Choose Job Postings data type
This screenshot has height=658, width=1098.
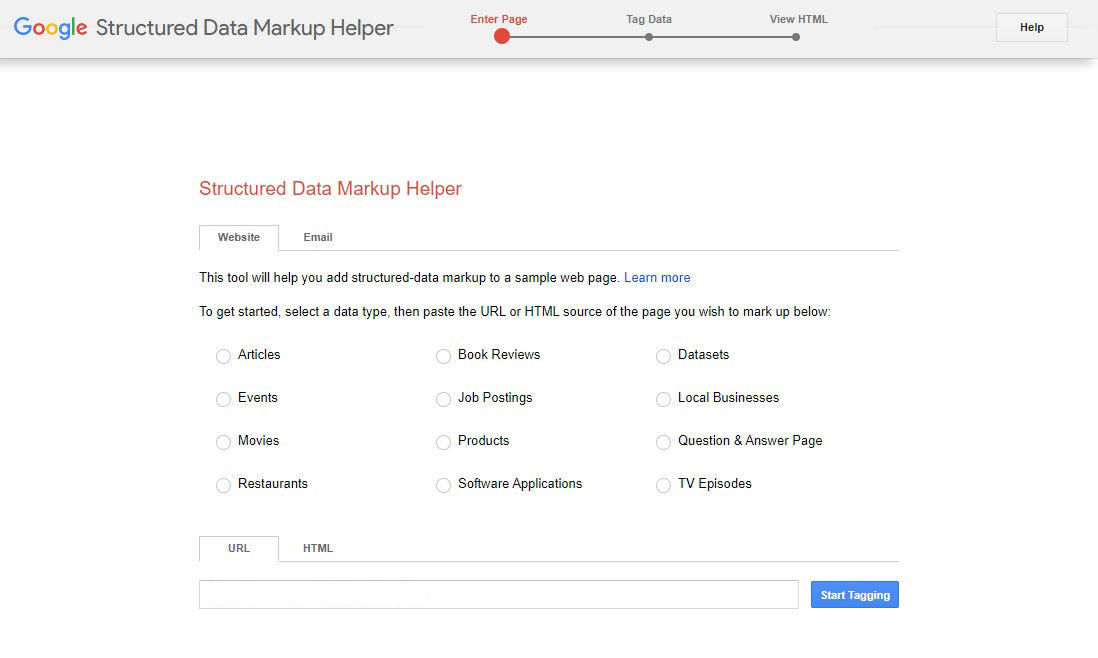[x=443, y=399]
